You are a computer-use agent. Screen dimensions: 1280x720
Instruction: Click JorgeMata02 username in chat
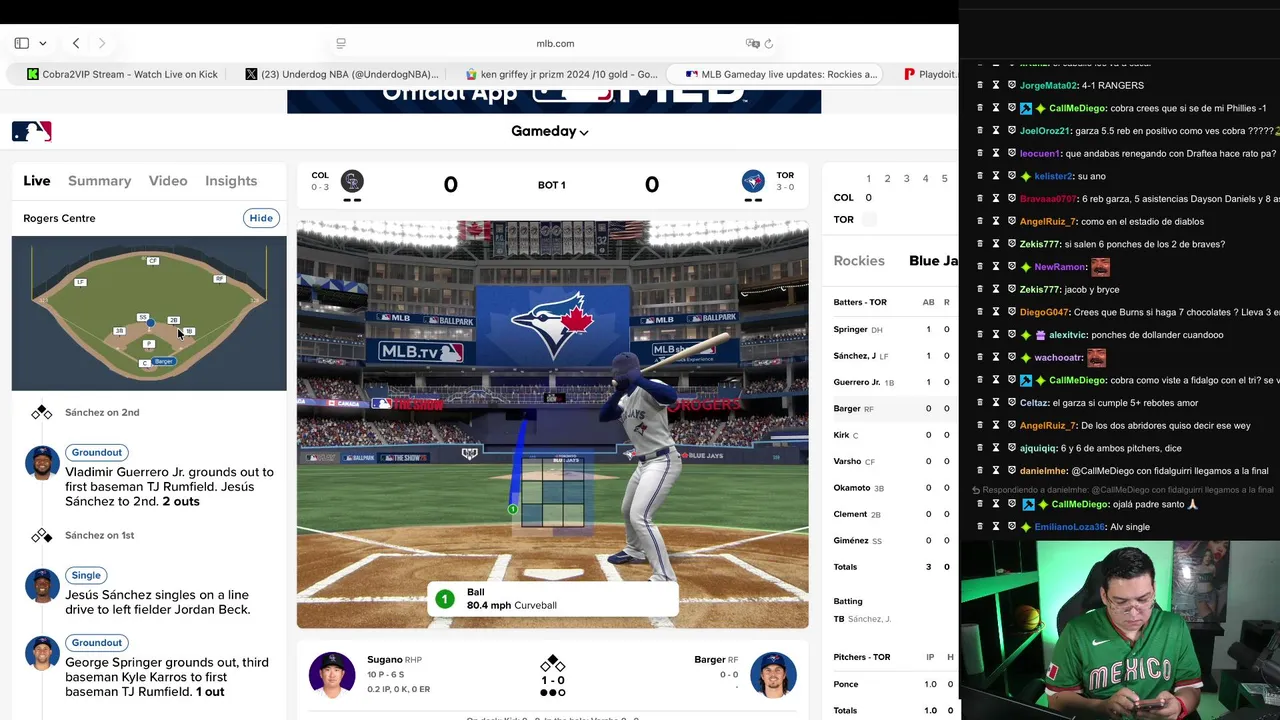point(1048,85)
